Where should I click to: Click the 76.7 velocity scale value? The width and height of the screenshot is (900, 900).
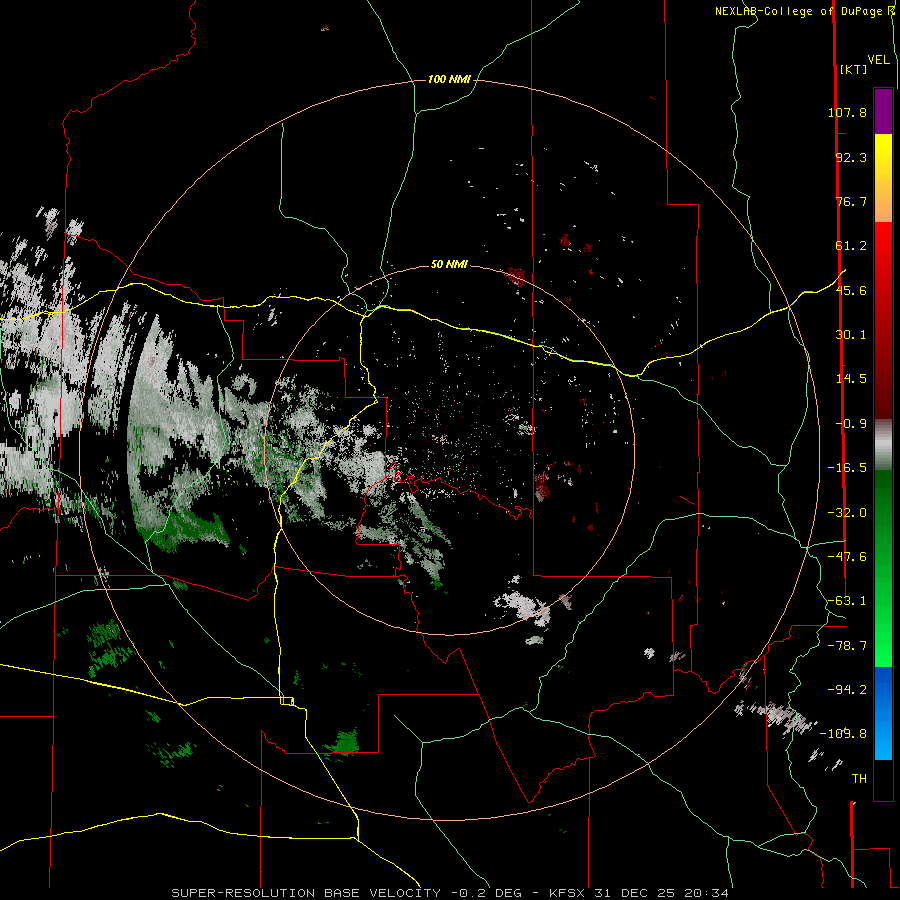(x=851, y=201)
